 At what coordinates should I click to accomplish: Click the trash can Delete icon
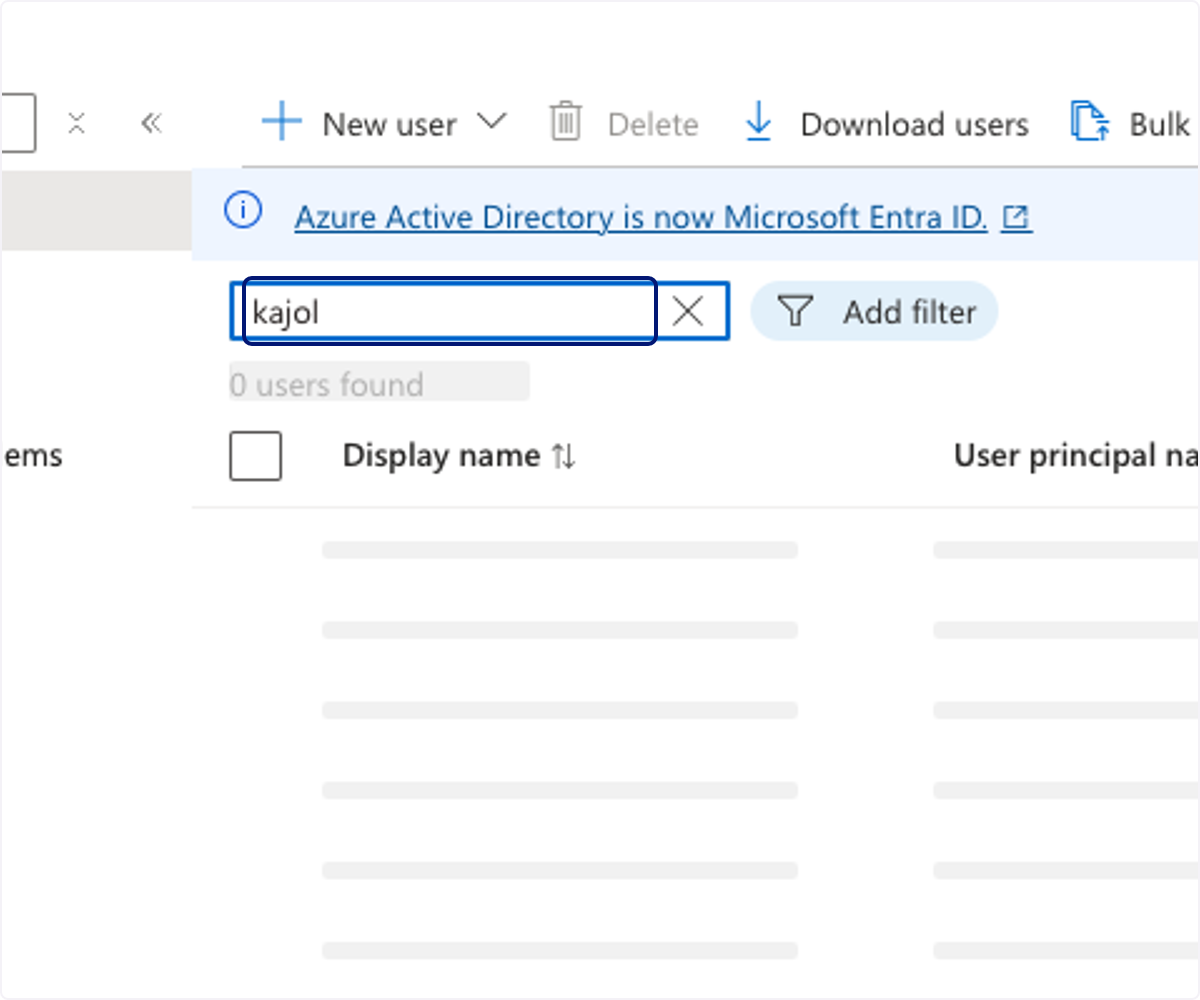(565, 122)
